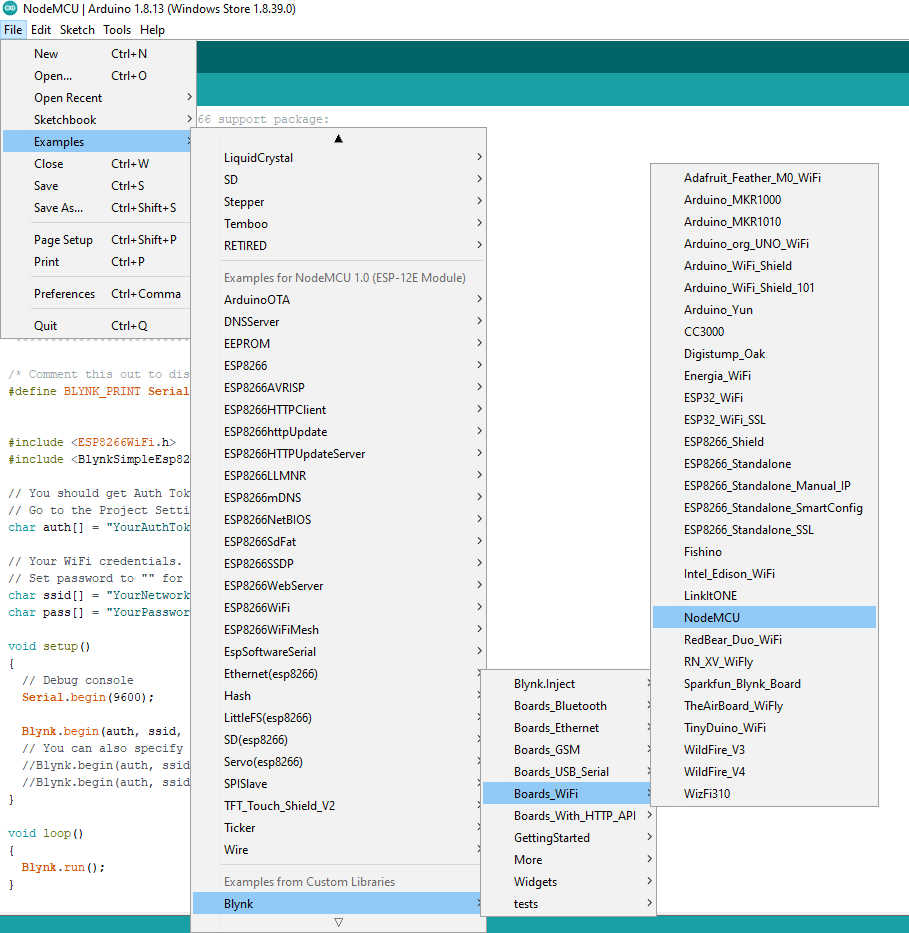909x933 pixels.
Task: Open the Sketch menu in menu bar
Action: 77,30
